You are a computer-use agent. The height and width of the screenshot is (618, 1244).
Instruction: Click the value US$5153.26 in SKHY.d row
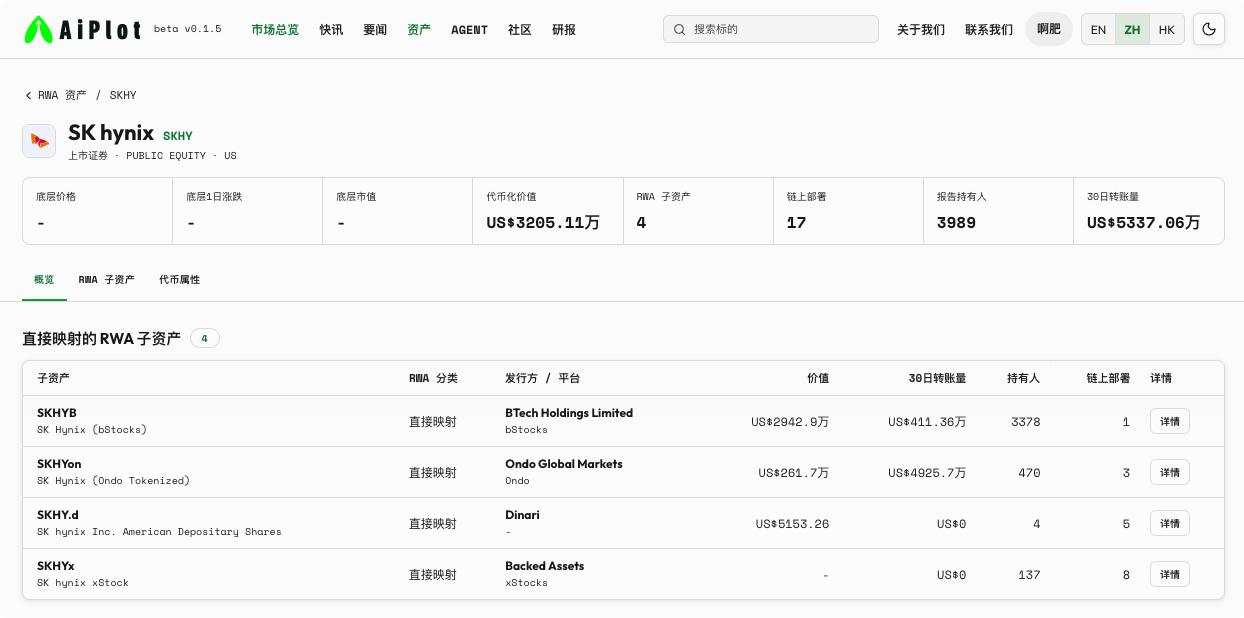tap(792, 524)
